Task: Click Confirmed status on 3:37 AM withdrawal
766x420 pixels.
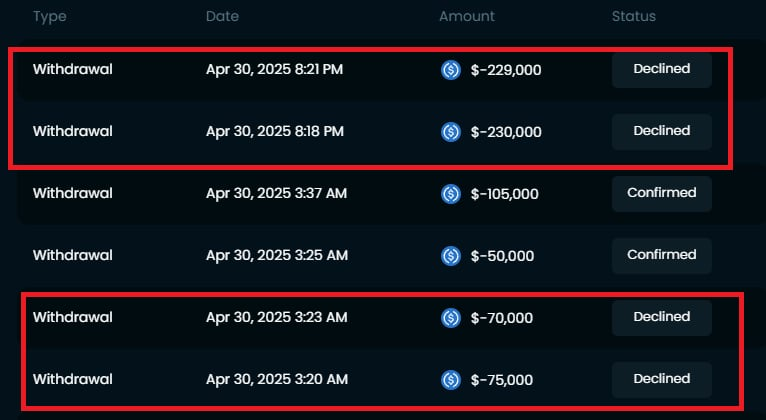Action: tap(661, 193)
